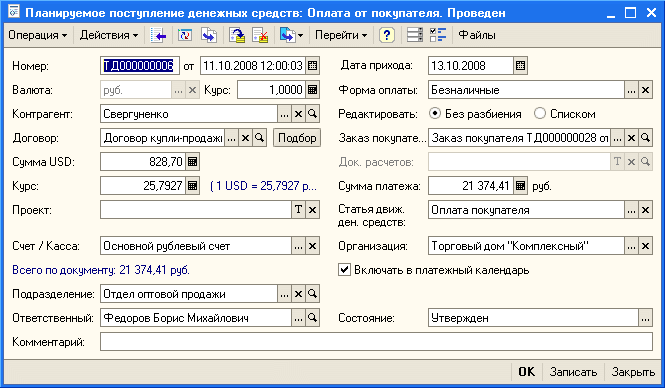Click the categories checklist toolbar icon

[438, 35]
